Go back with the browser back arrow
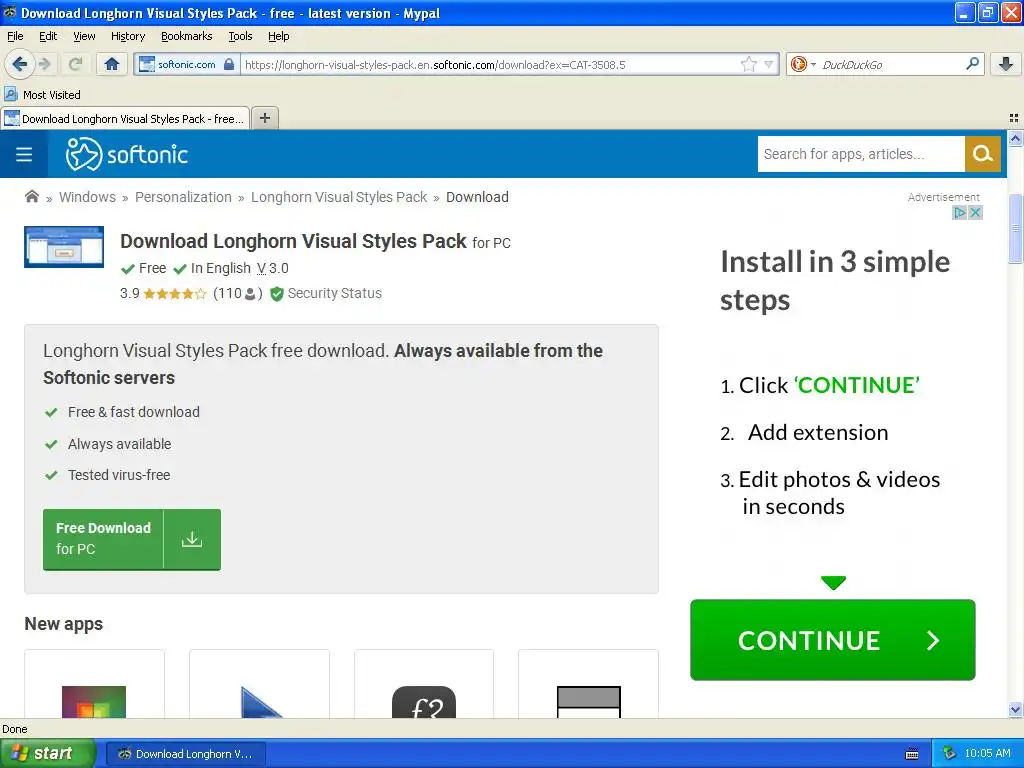1024x768 pixels. coord(19,64)
